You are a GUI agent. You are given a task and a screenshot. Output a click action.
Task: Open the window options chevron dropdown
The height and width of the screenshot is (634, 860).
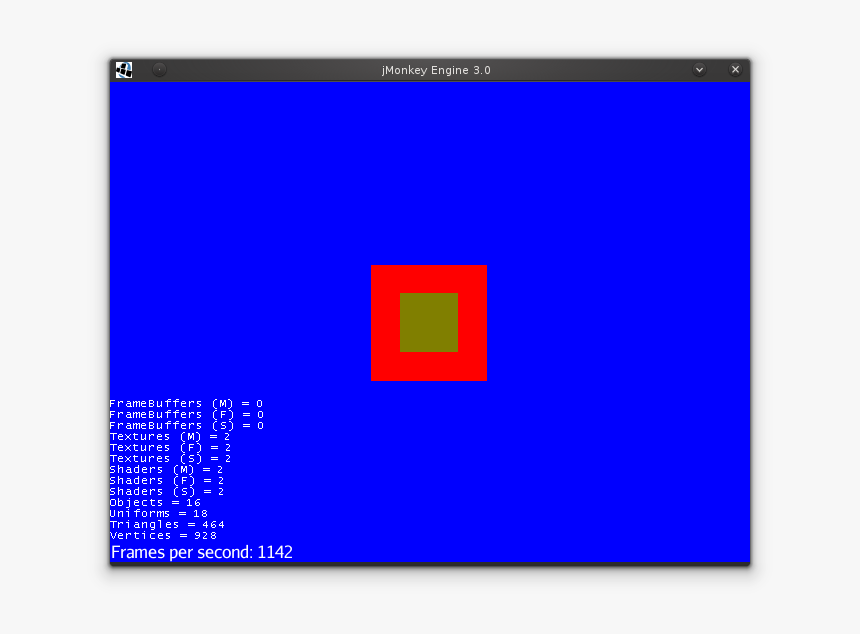point(699,69)
